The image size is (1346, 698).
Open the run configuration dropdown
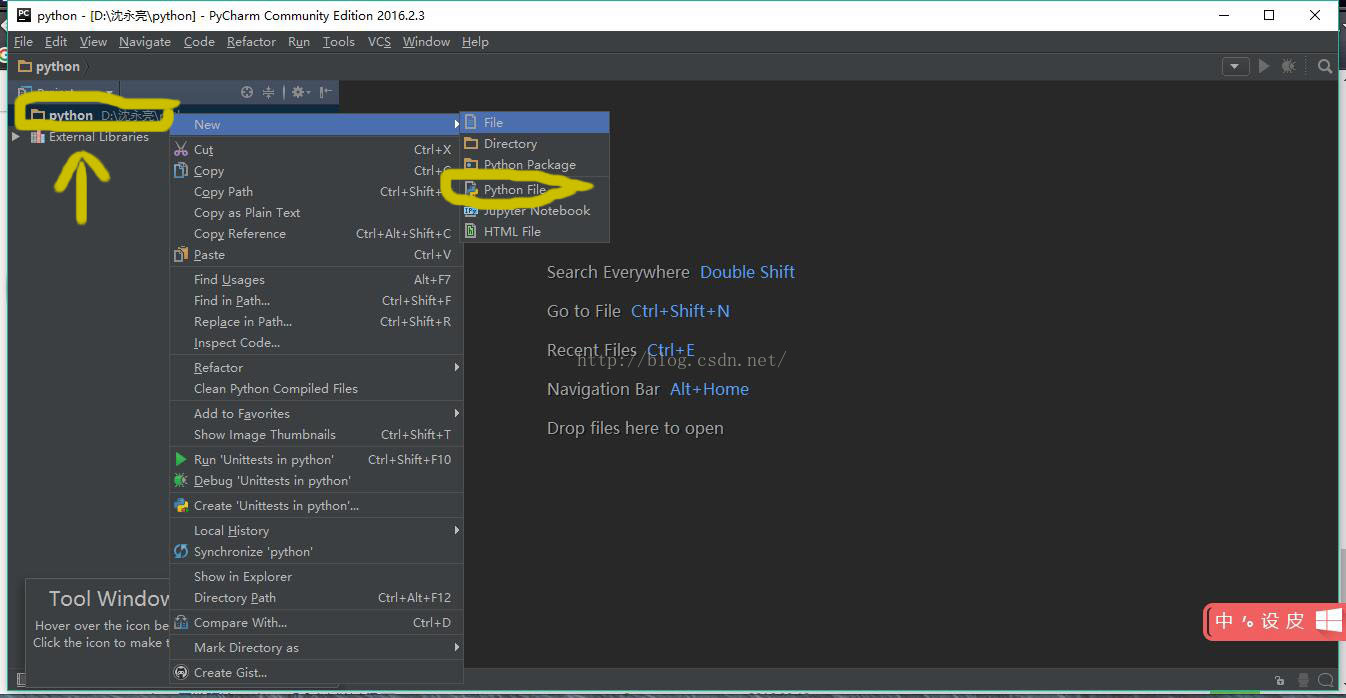pyautogui.click(x=1236, y=66)
